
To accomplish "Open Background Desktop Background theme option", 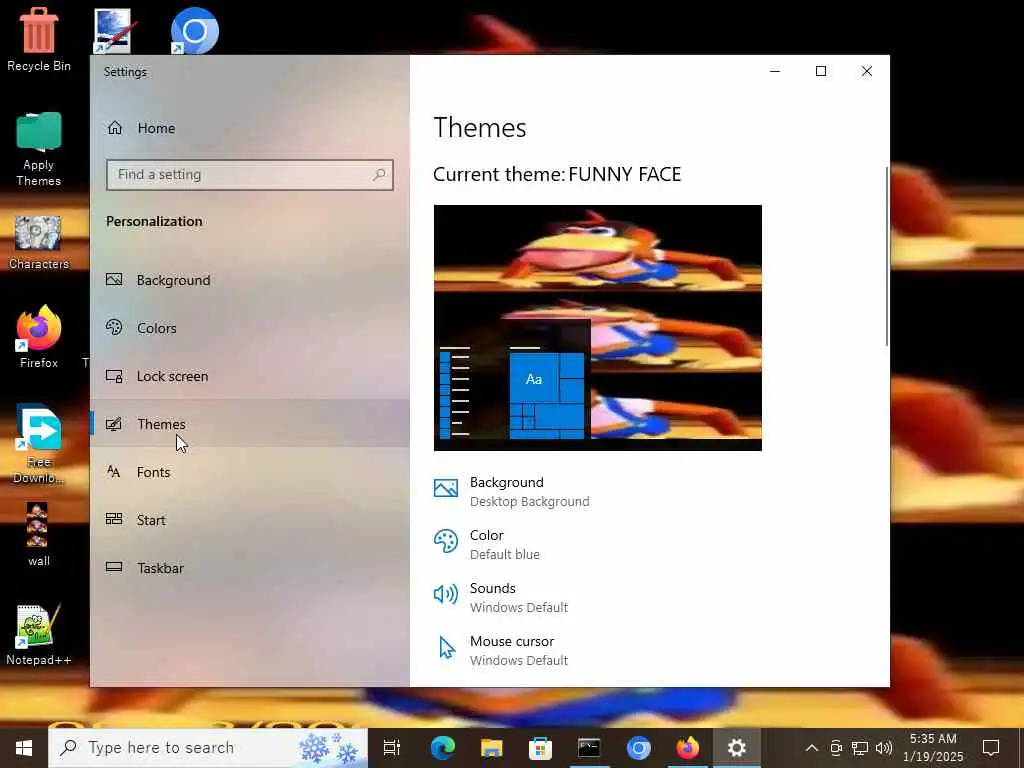I will tap(512, 492).
